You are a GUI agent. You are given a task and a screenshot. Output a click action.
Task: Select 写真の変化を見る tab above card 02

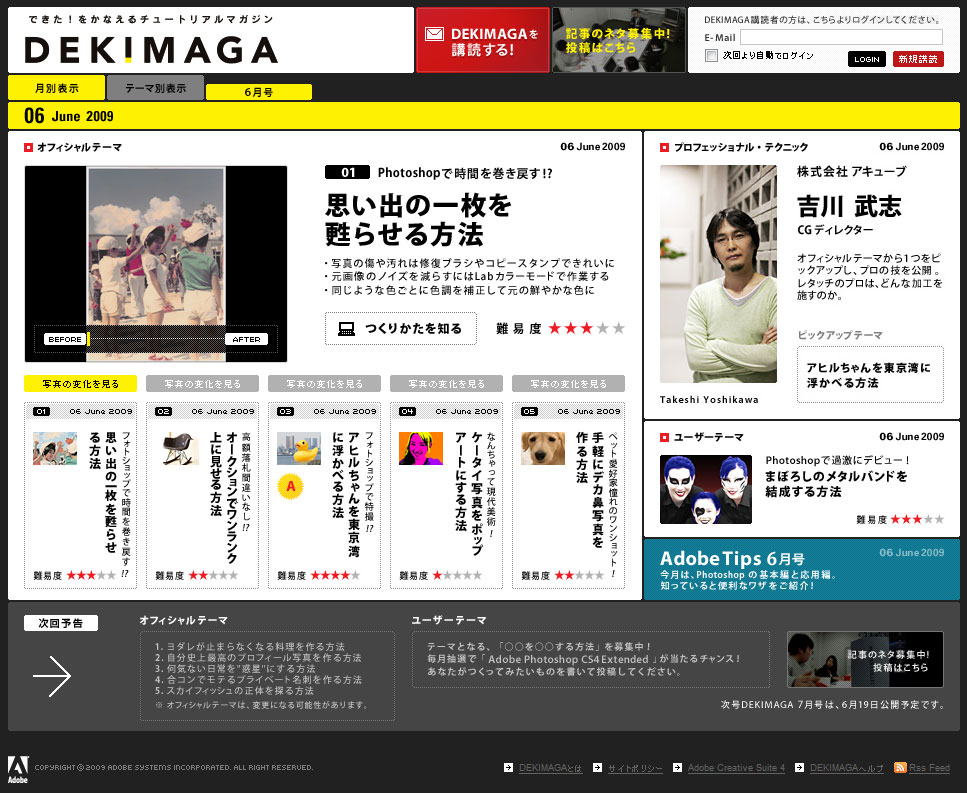[202, 384]
